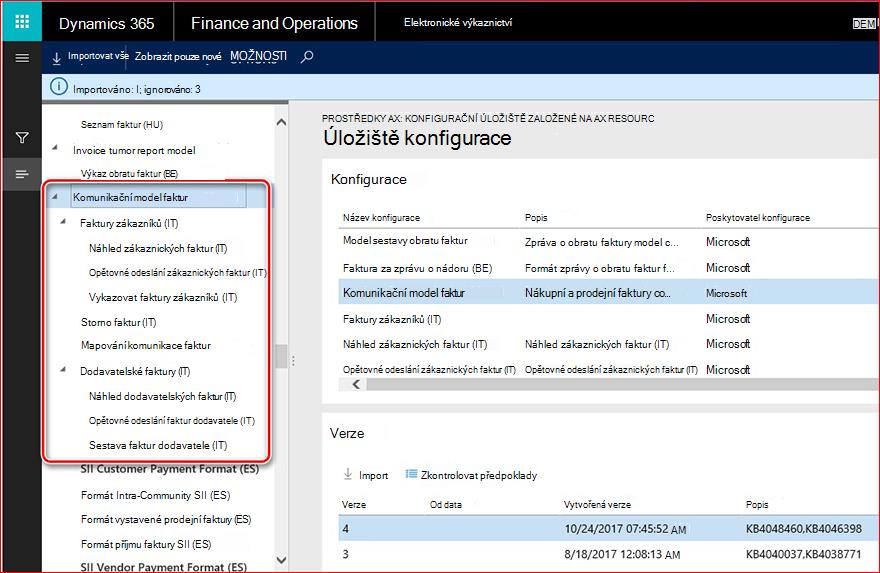
Task: Select Faktury zákazníků (IT) grid row
Action: [608, 319]
